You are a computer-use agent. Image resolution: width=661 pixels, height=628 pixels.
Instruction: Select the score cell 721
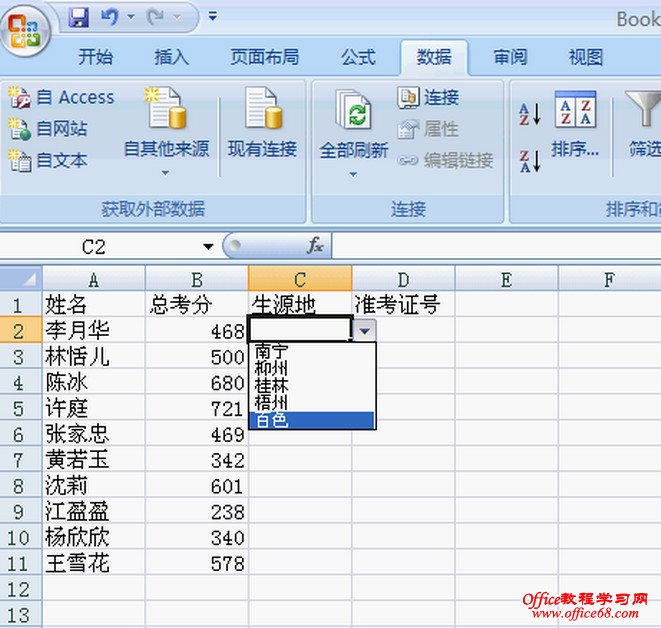[x=197, y=408]
